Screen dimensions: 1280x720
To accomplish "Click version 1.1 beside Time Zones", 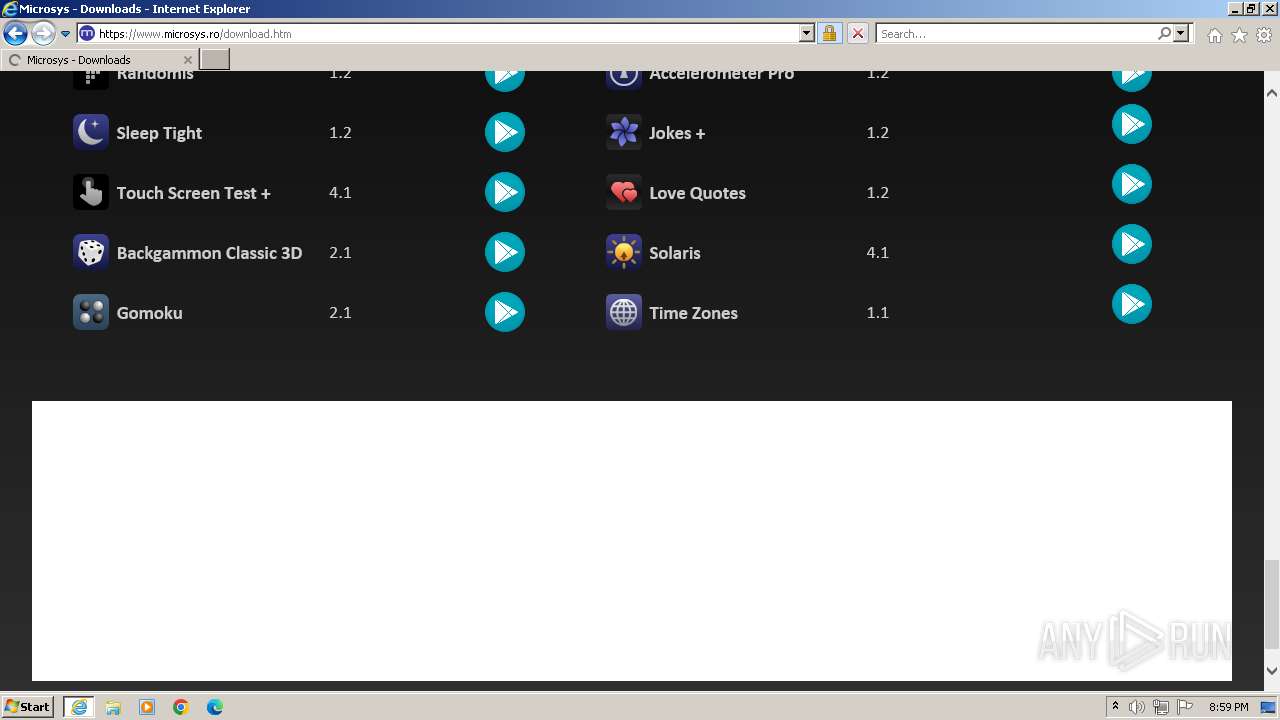I will click(x=877, y=313).
